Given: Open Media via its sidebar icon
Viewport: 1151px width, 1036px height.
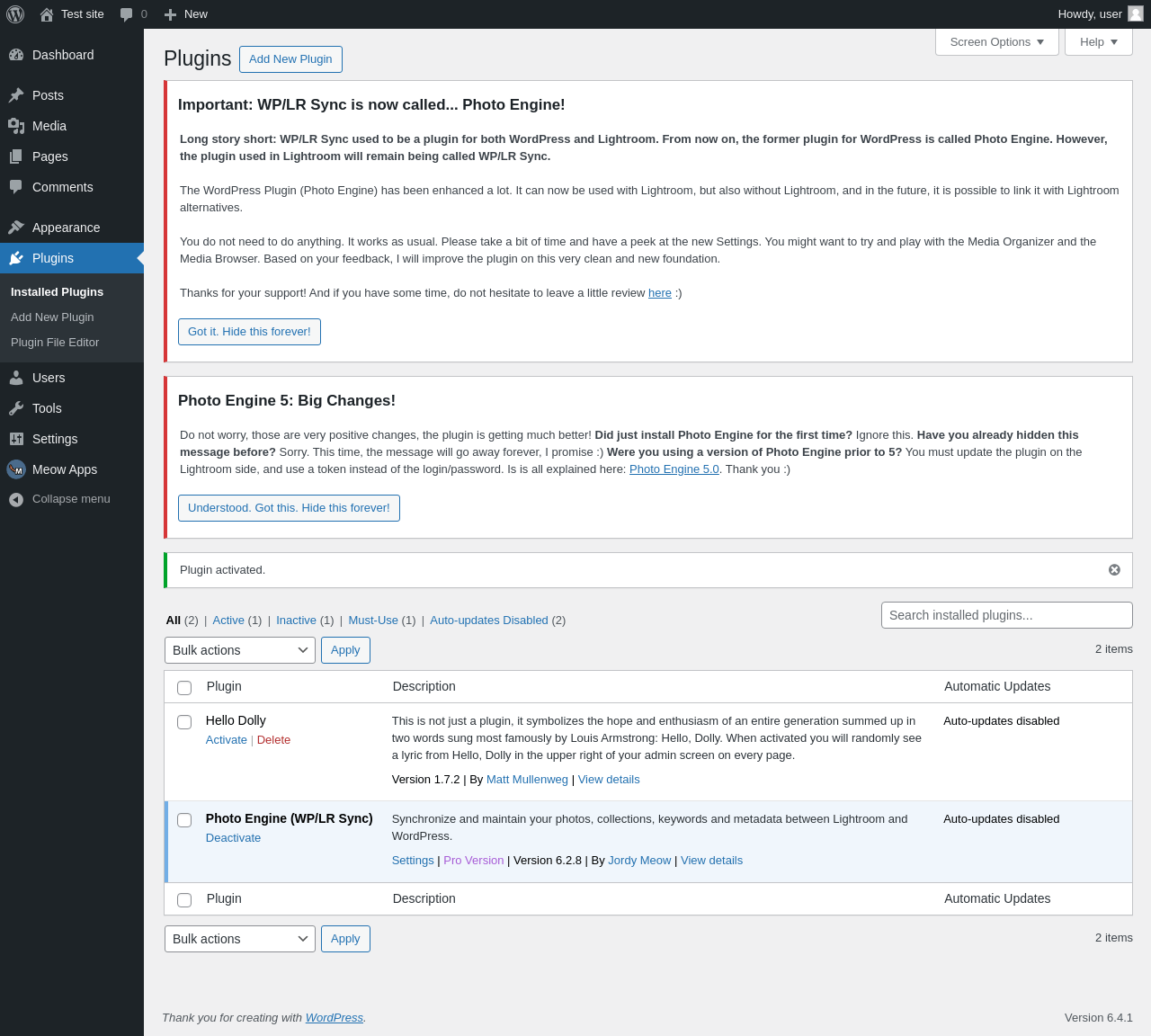Looking at the screenshot, I should coord(16,126).
